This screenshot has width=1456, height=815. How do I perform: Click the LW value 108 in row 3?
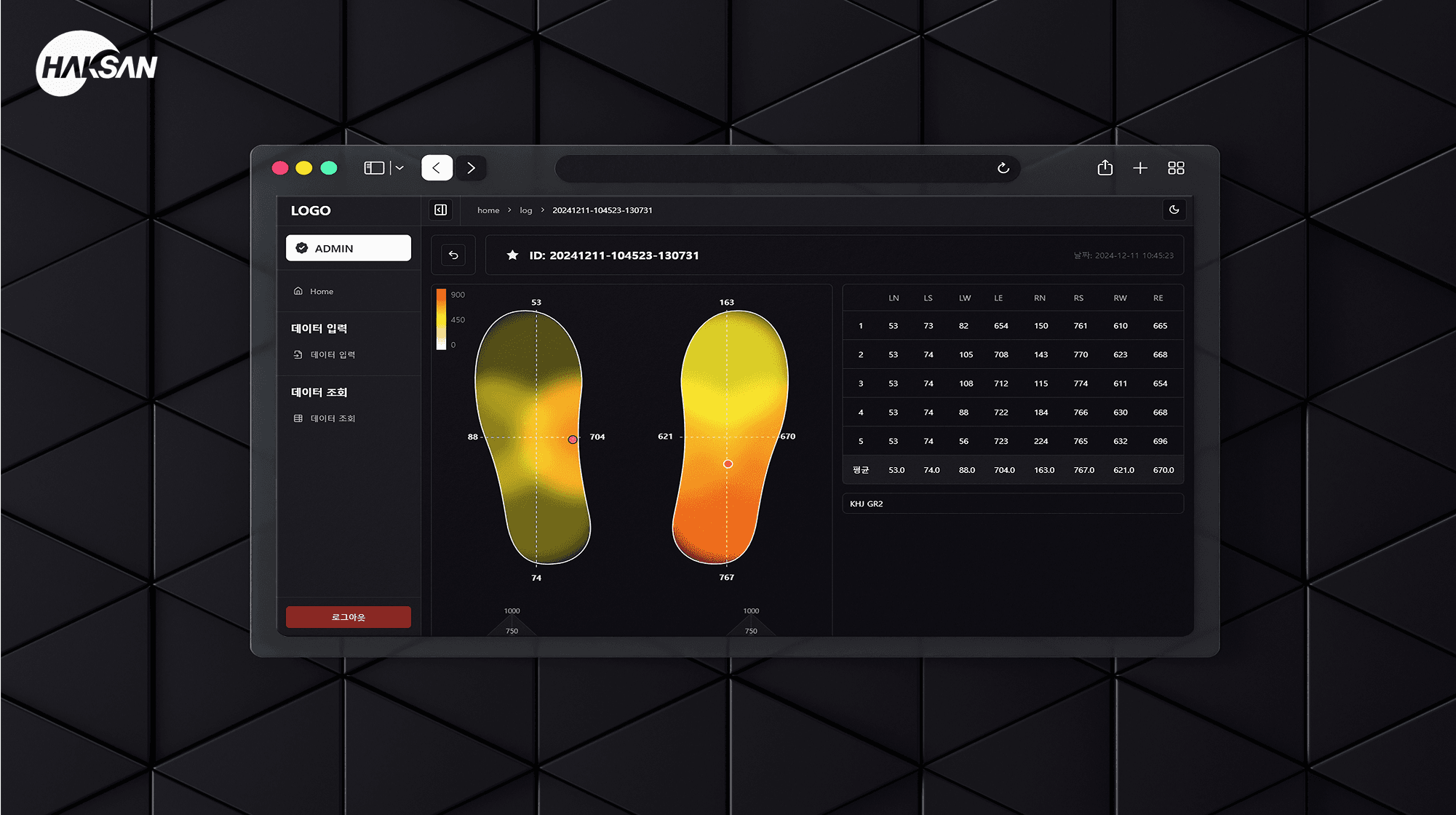[x=966, y=383]
